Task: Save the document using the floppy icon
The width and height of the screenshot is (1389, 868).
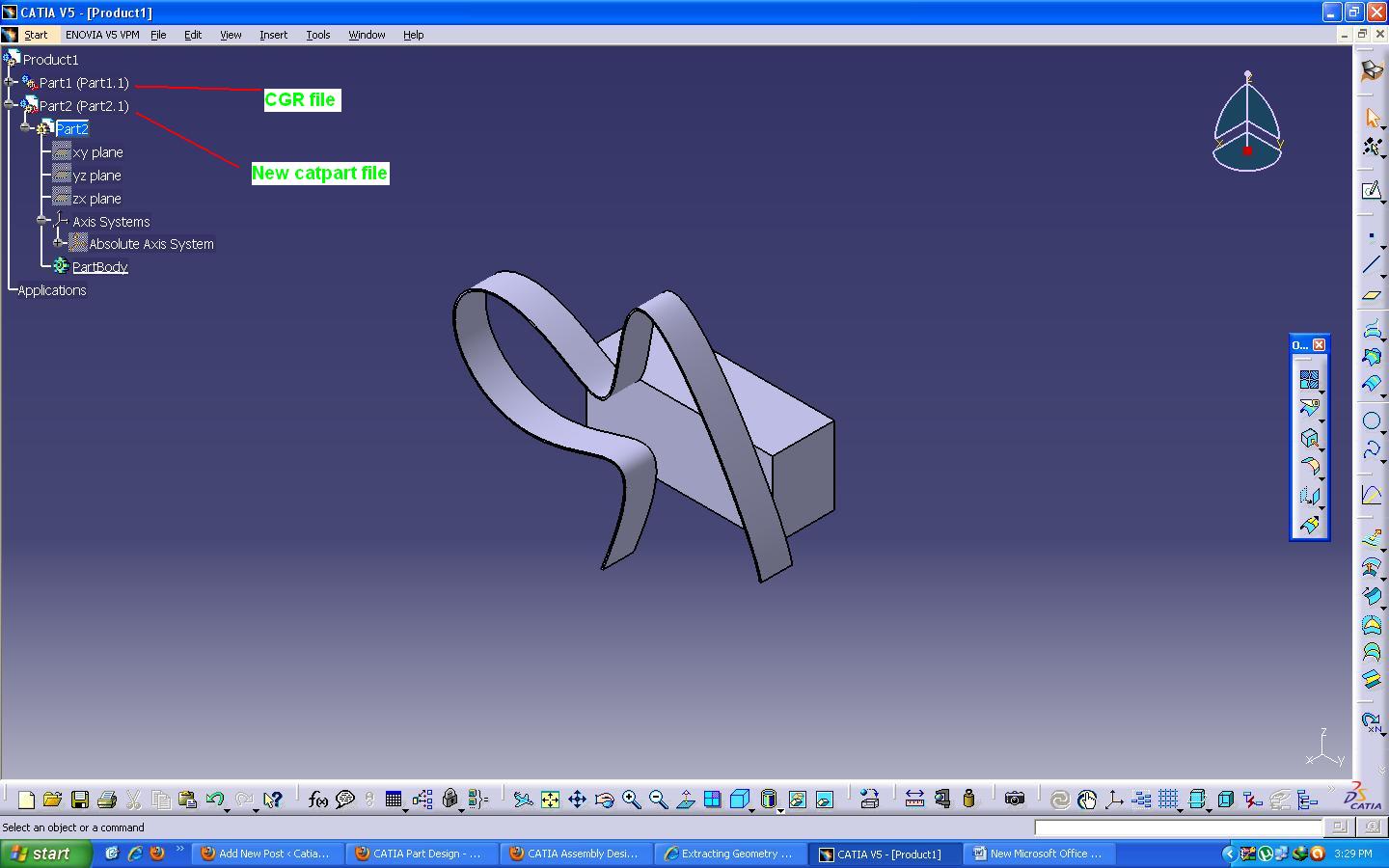Action: click(x=79, y=800)
